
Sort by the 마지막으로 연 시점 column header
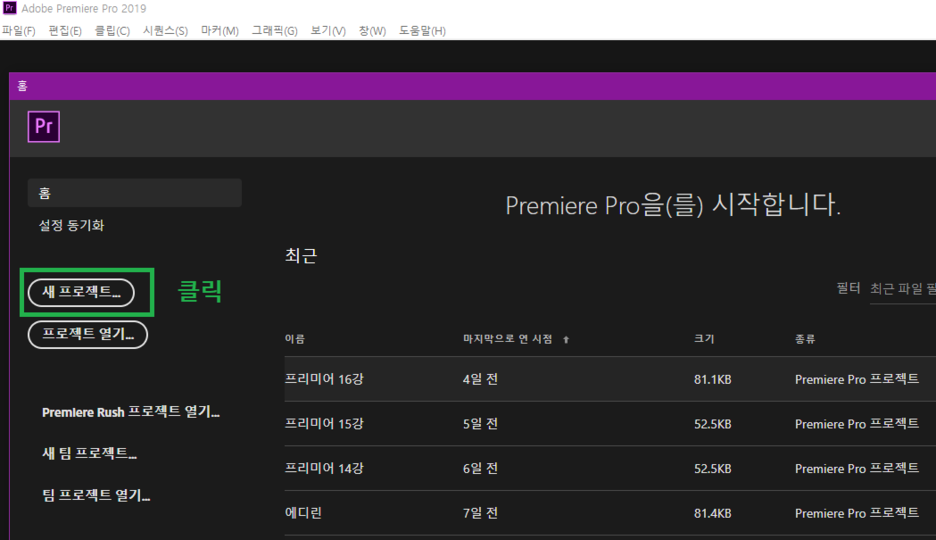point(507,339)
